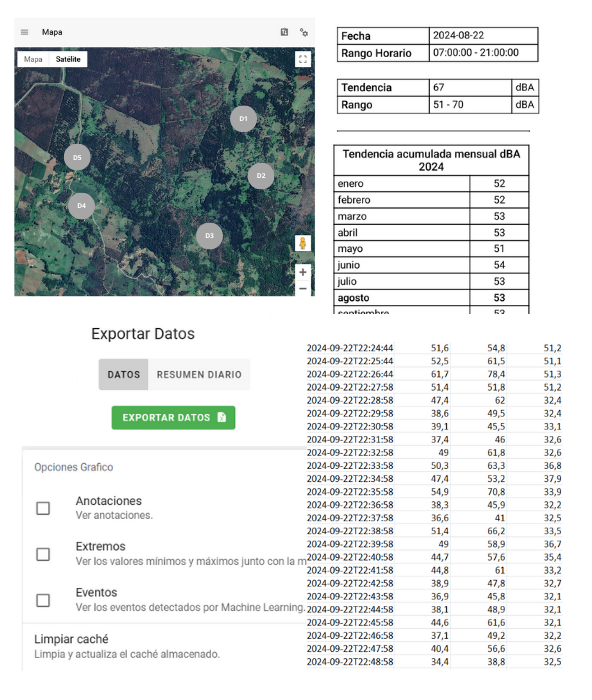Toggle fullscreen view of the map
Screen dimensions: 592x700
[303, 59]
